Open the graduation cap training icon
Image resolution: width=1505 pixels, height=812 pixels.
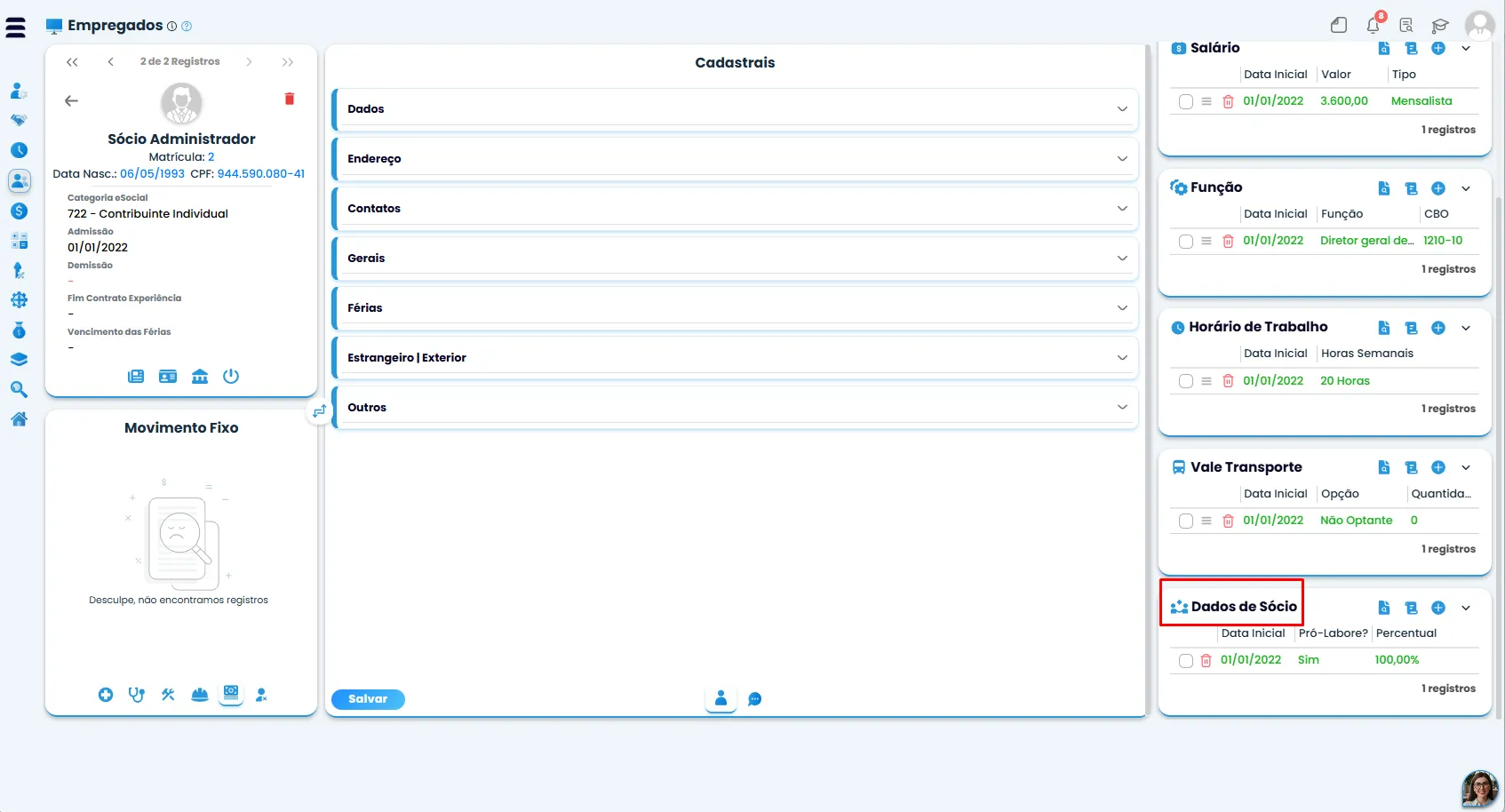(1440, 26)
